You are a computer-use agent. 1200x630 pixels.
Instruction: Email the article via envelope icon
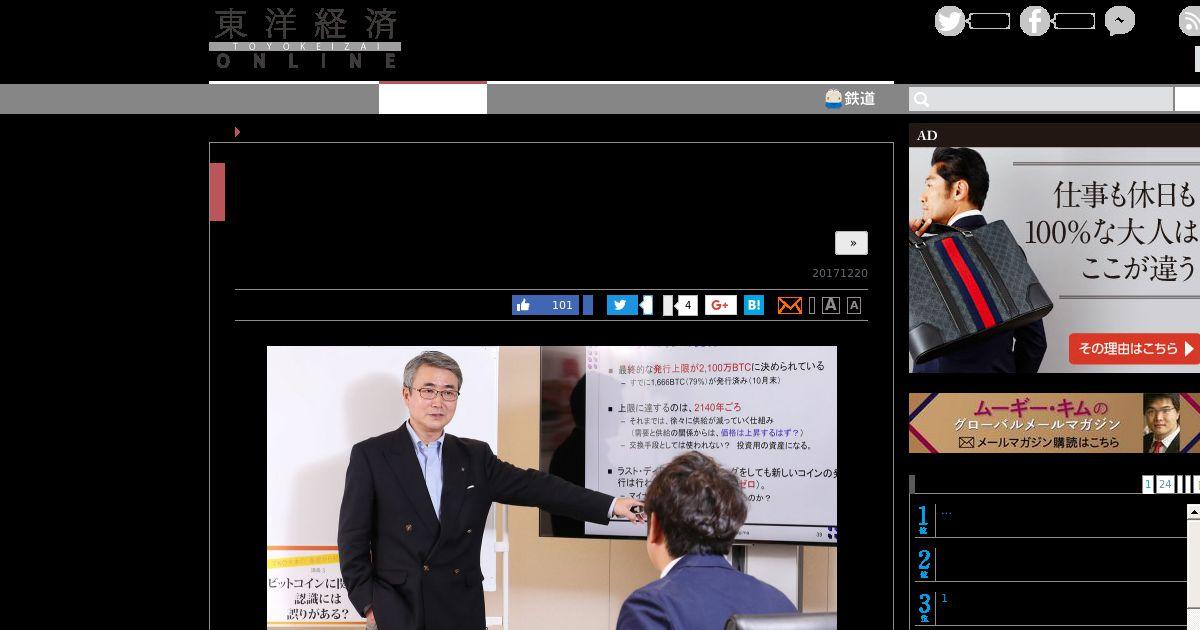tap(790, 305)
